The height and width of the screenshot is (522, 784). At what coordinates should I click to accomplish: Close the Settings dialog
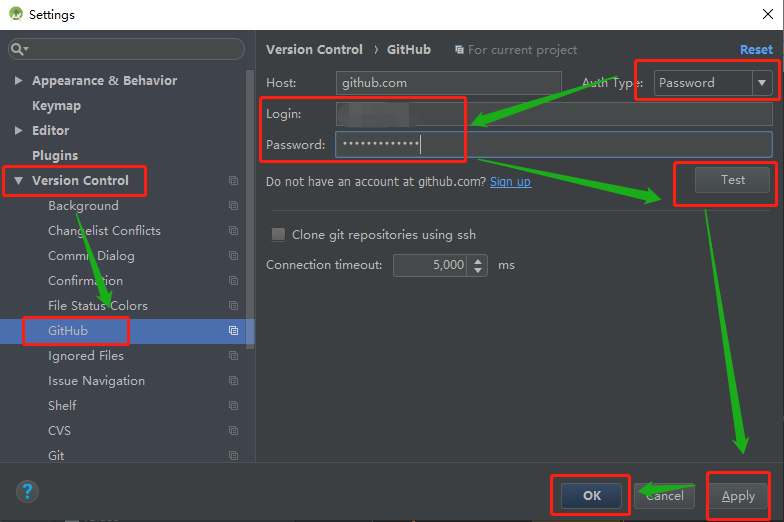768,14
